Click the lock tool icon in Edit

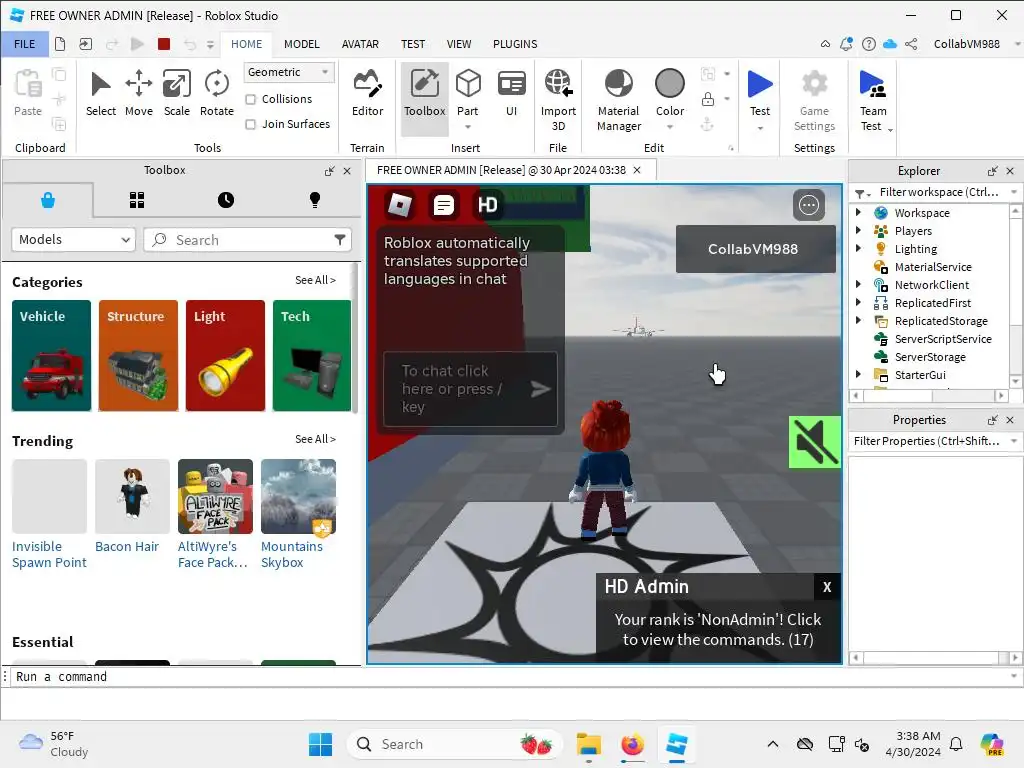point(707,99)
